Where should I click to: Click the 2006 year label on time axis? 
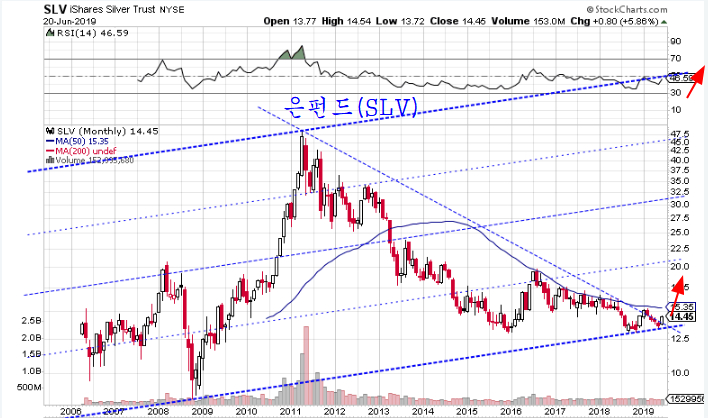point(70,412)
